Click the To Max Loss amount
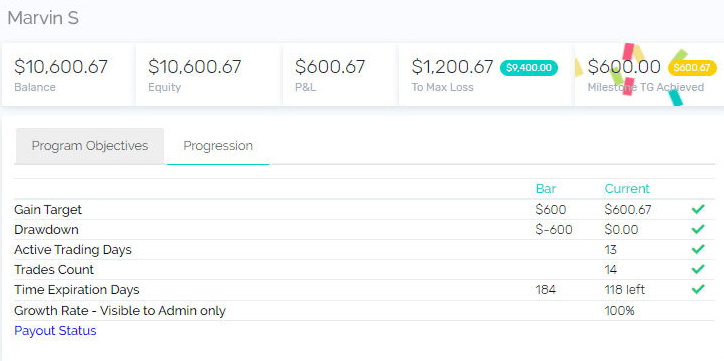This screenshot has width=724, height=361. (452, 67)
